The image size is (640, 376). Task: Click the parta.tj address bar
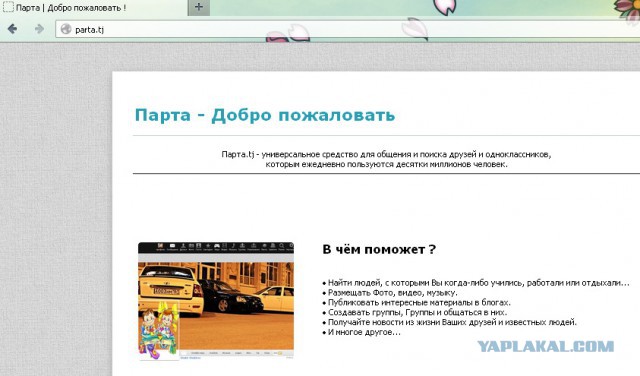pyautogui.click(x=348, y=29)
